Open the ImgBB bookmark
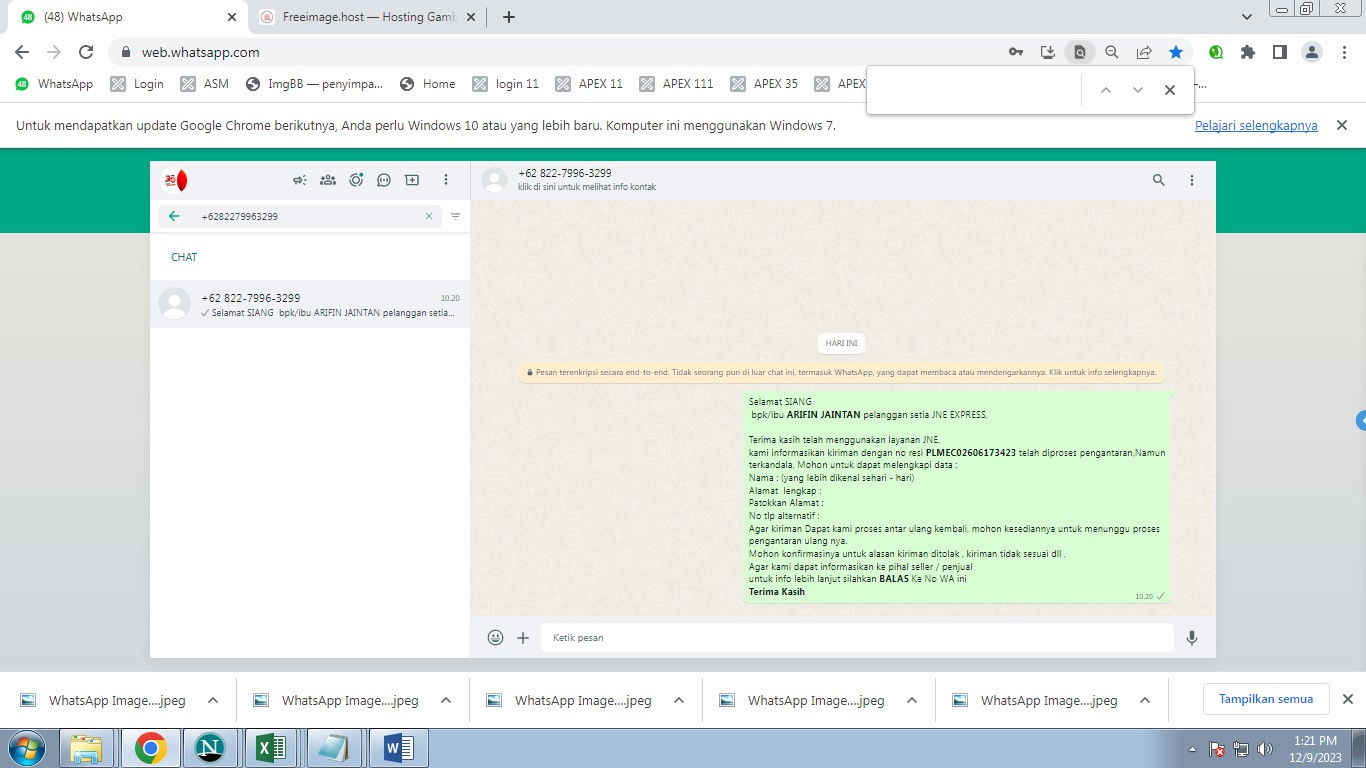Image resolution: width=1366 pixels, height=768 pixels. point(314,84)
